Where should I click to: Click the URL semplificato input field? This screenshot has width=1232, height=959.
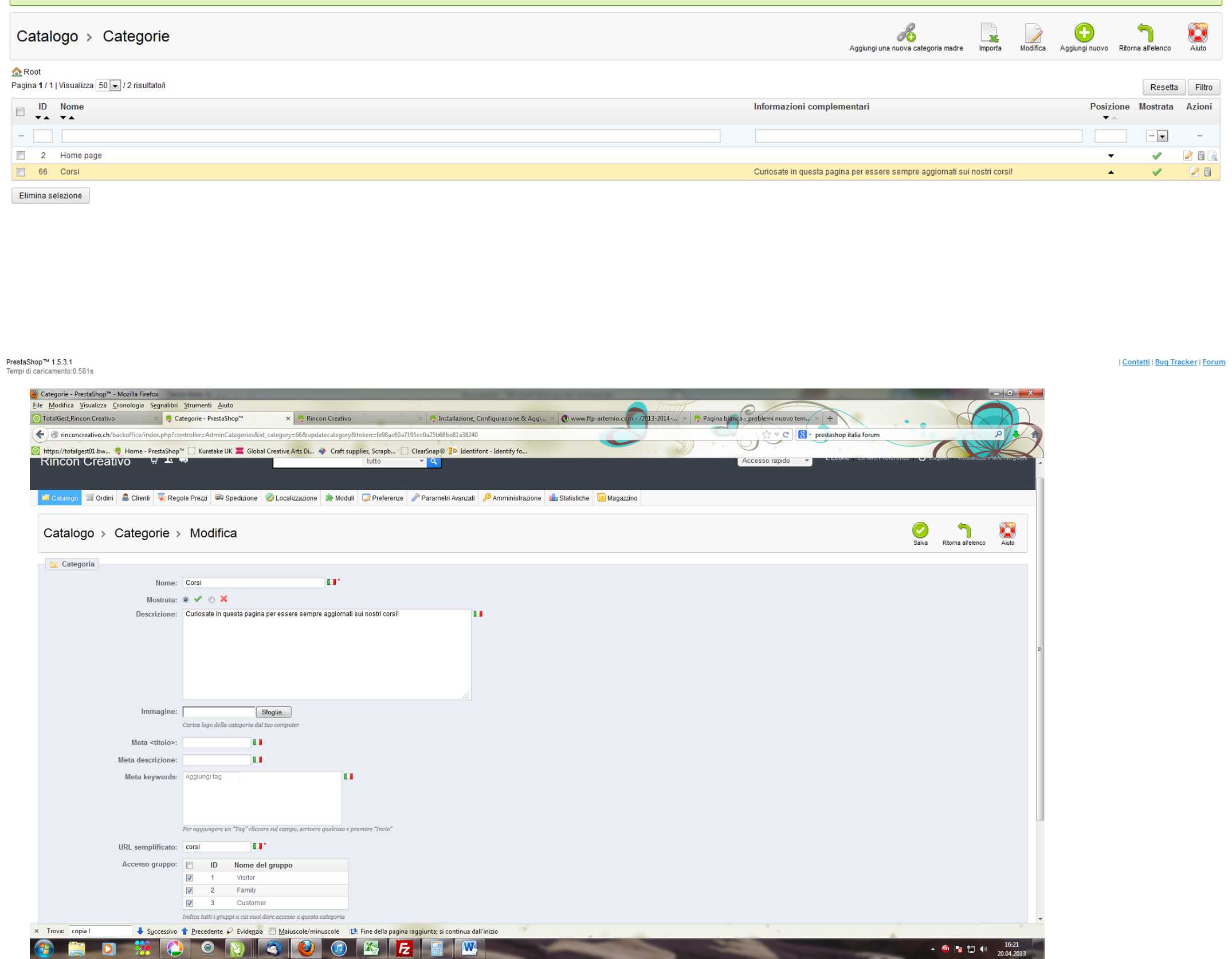pyautogui.click(x=217, y=847)
